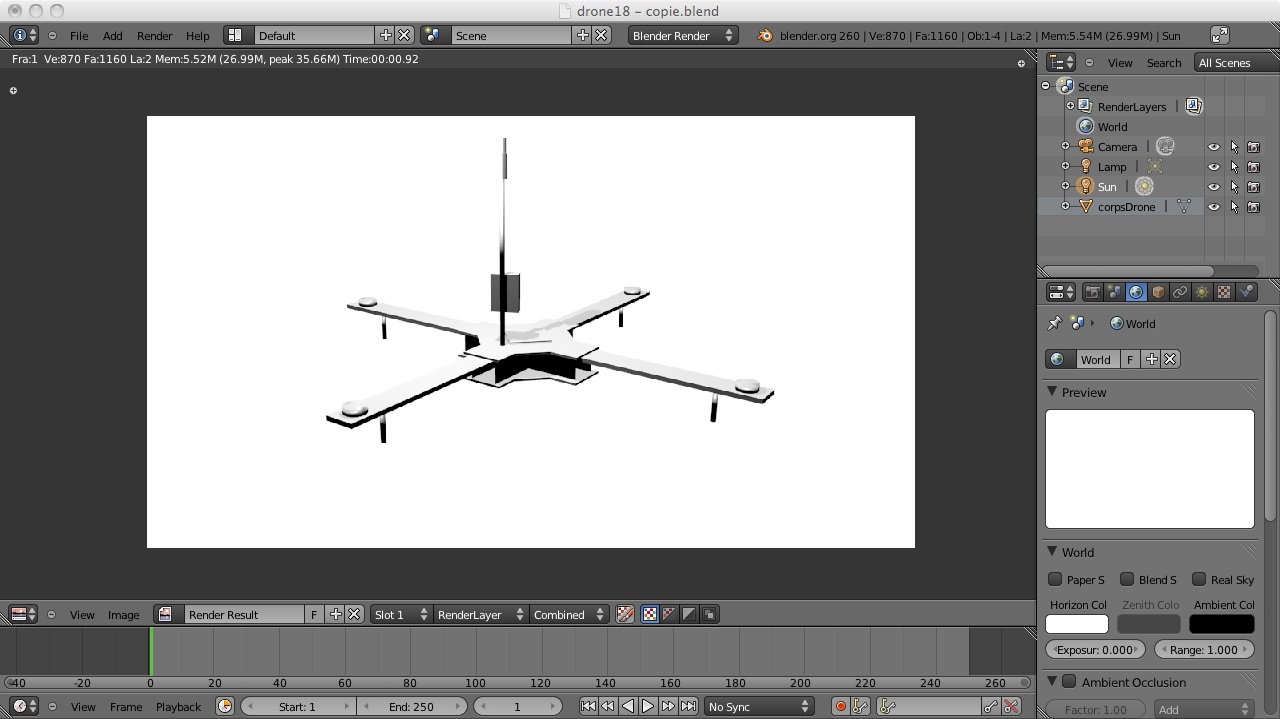Hide Camera in viewport via eye icon
1280x719 pixels.
tap(1214, 146)
